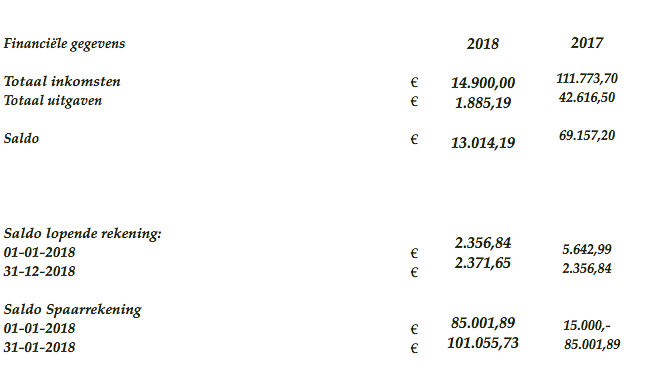Click the 15.000,- savings value

click(x=587, y=326)
